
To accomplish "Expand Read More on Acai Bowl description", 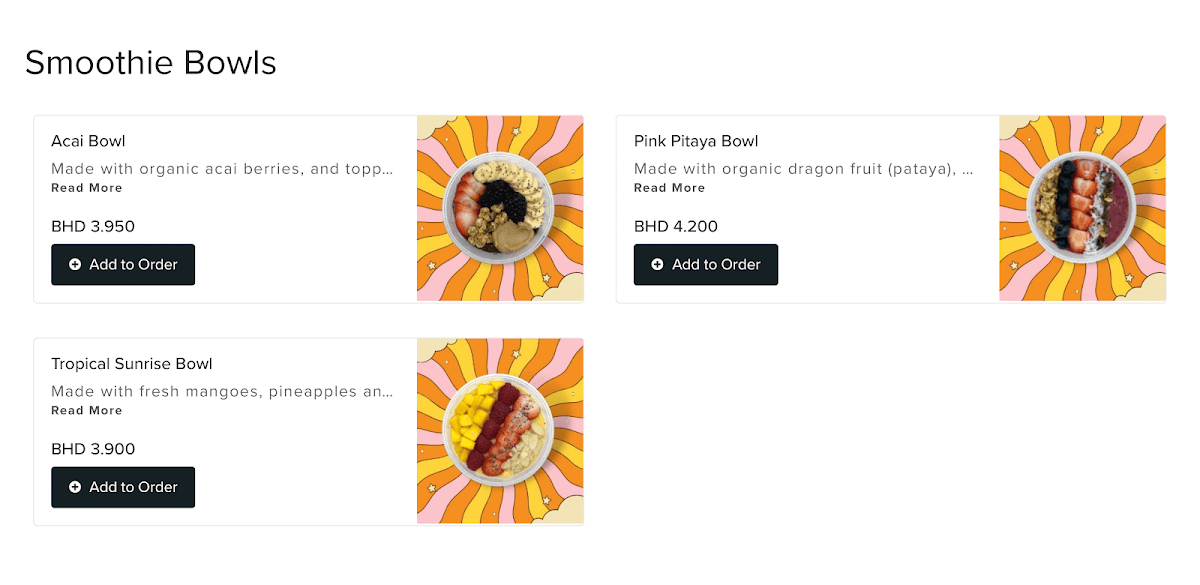I will point(87,188).
